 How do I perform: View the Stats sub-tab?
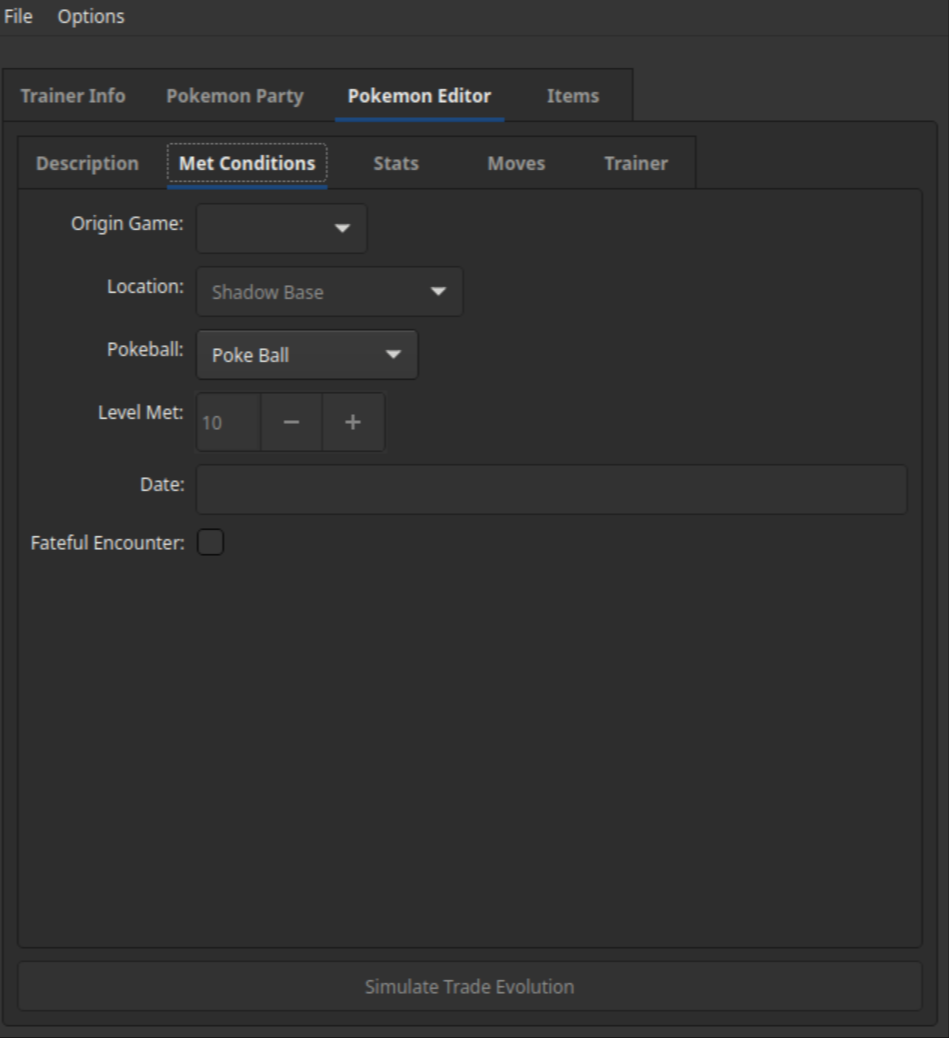point(396,163)
